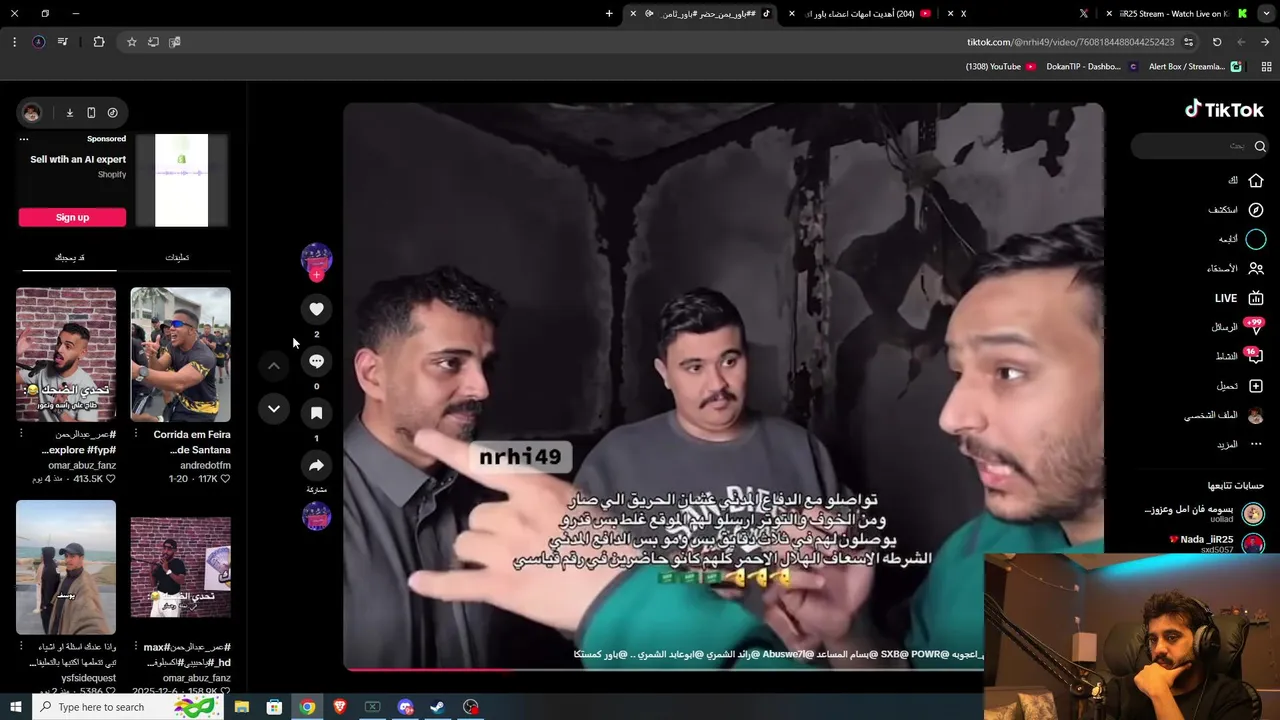Open the omar_abuz_fanz 158.9K video thumbnail
The height and width of the screenshot is (720, 1280).
tap(180, 567)
